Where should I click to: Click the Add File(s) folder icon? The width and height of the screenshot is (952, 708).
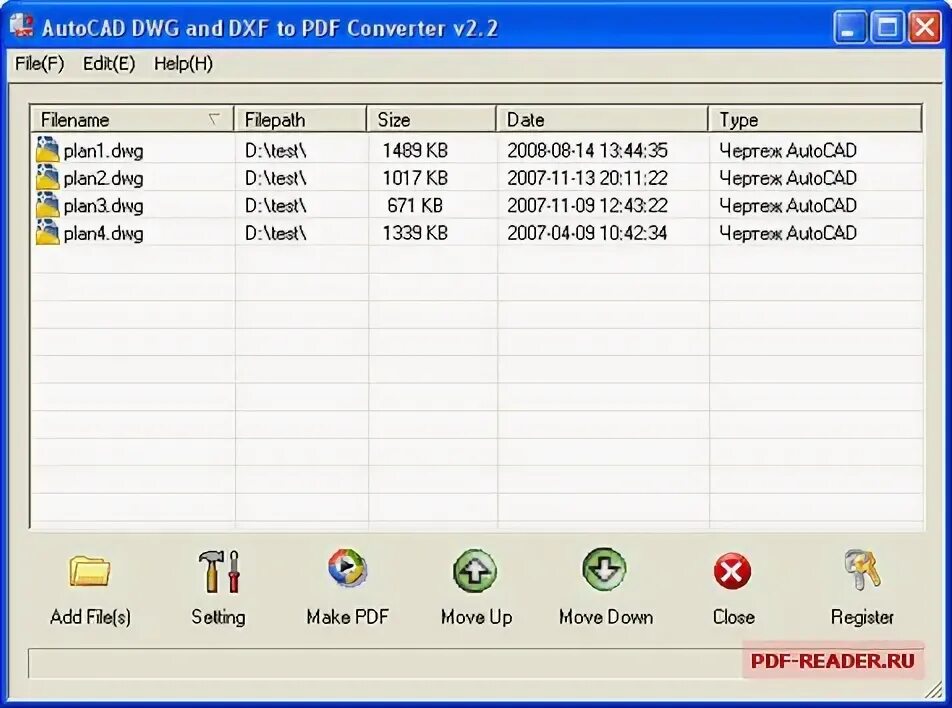coord(89,571)
